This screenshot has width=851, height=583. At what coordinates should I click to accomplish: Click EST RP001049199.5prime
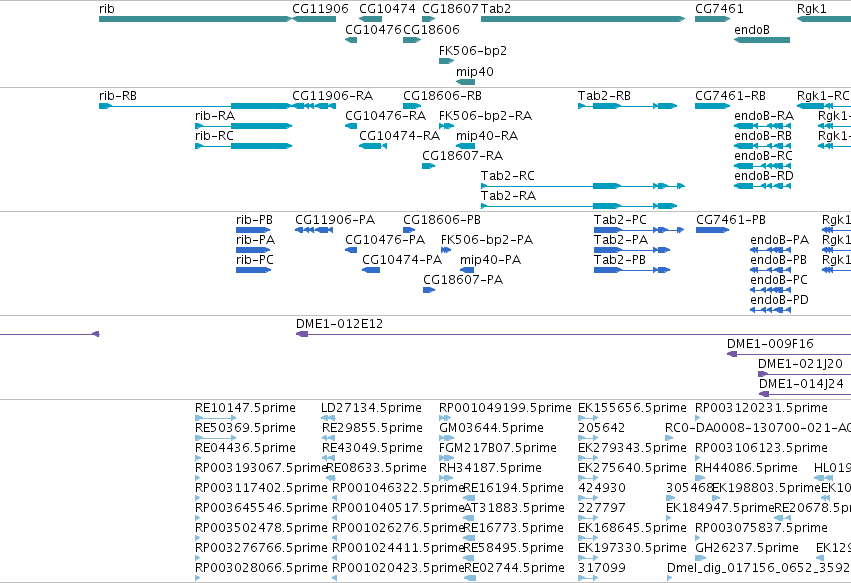tap(446, 419)
